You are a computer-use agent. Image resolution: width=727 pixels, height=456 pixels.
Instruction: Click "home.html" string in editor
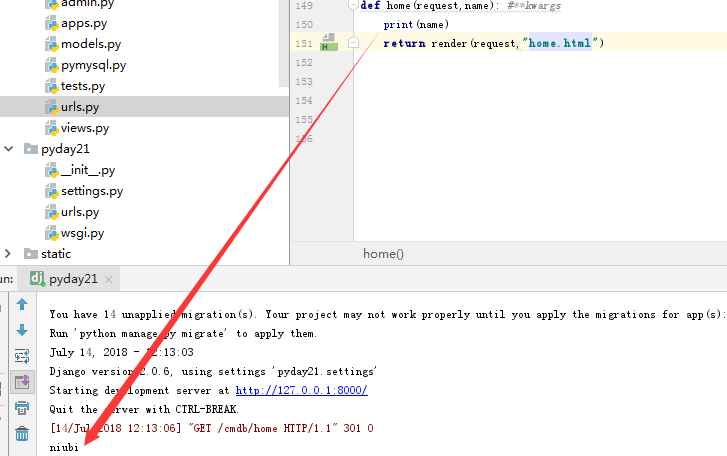click(x=560, y=43)
